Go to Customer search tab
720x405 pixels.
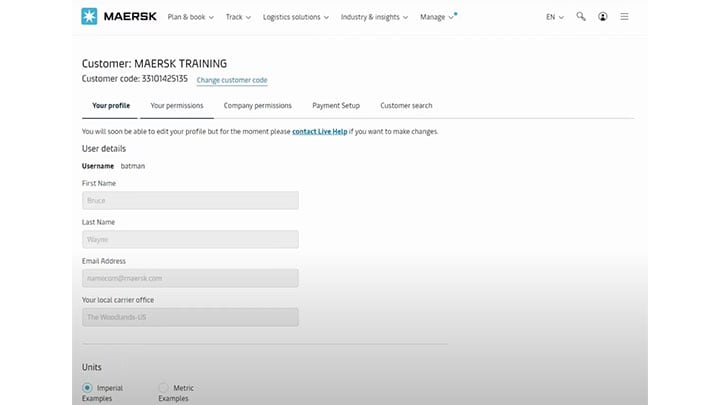[406, 105]
